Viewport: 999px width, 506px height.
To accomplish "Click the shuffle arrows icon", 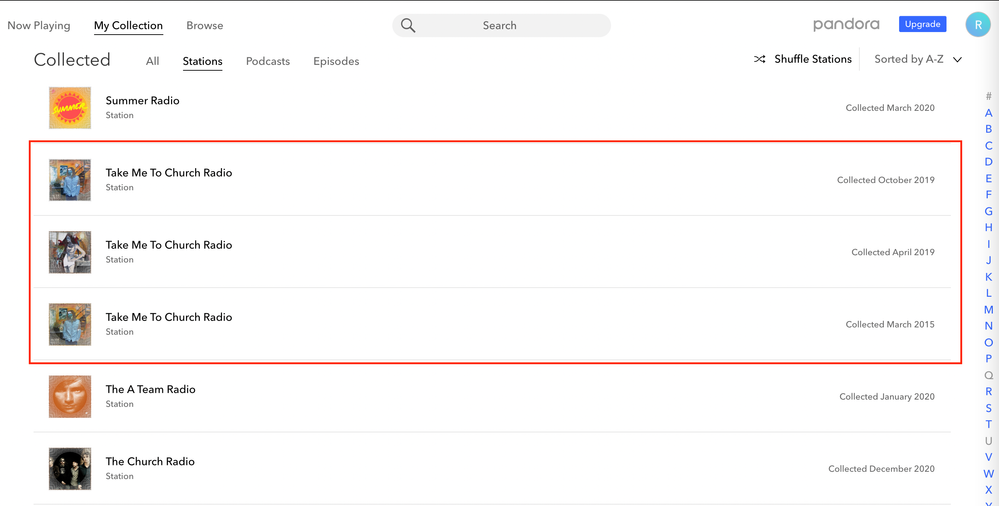I will [760, 60].
